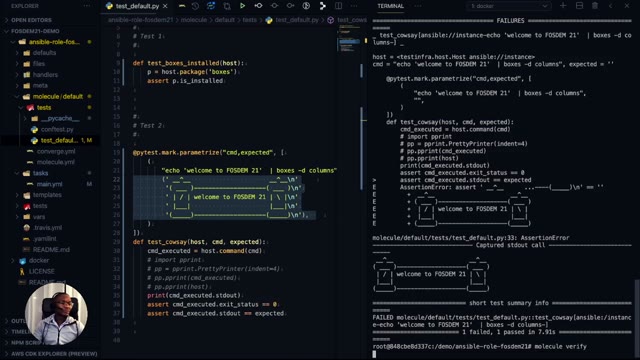Split the terminal with the split icon
The image size is (640, 360).
click(x=579, y=6)
